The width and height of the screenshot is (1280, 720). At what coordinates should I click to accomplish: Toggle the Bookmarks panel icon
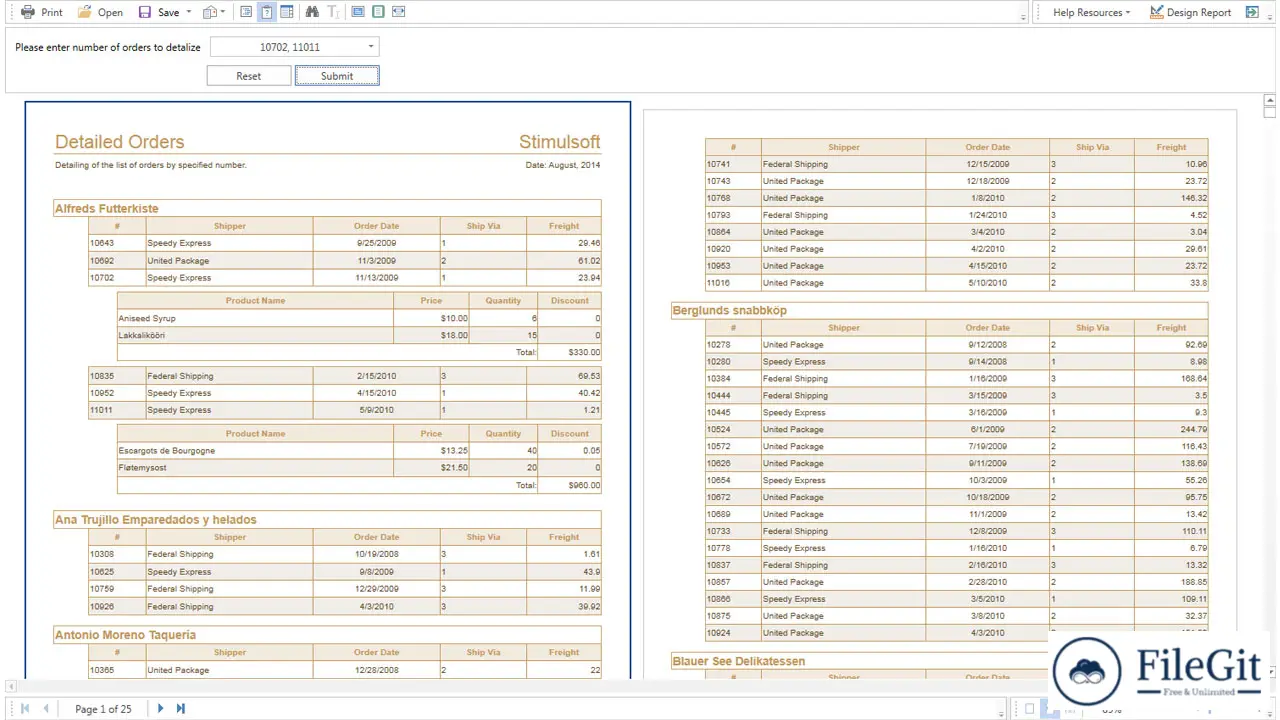click(246, 12)
